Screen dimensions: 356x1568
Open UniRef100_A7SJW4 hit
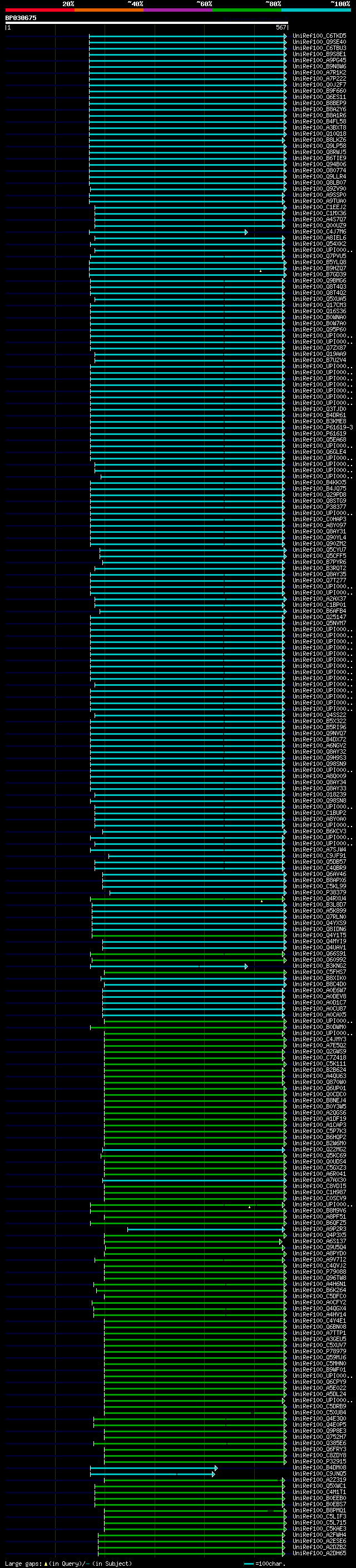coord(319,850)
